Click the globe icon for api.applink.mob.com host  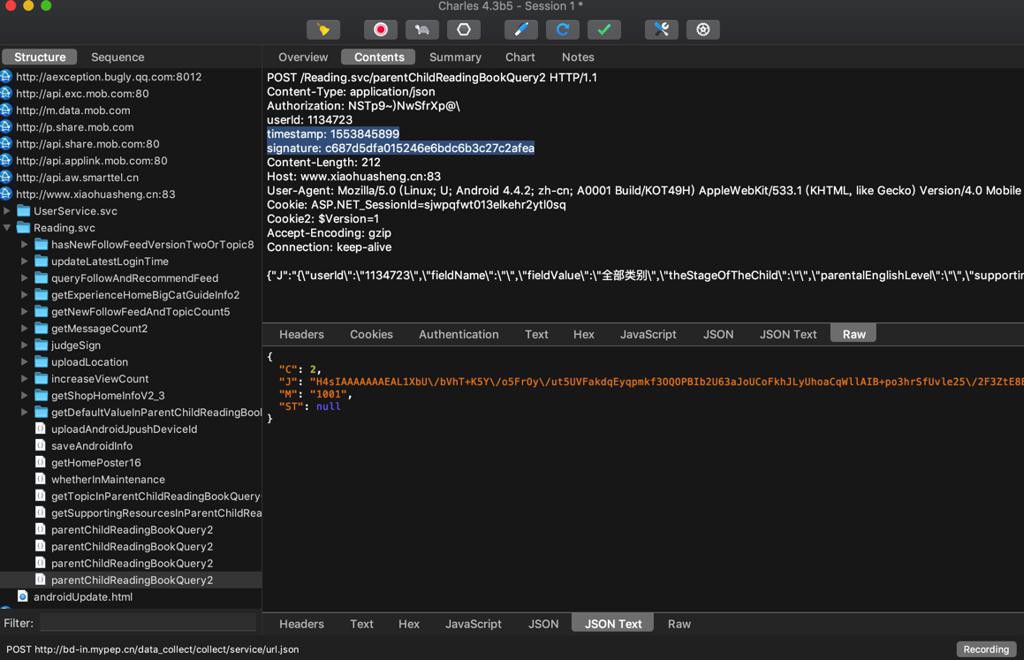6,160
